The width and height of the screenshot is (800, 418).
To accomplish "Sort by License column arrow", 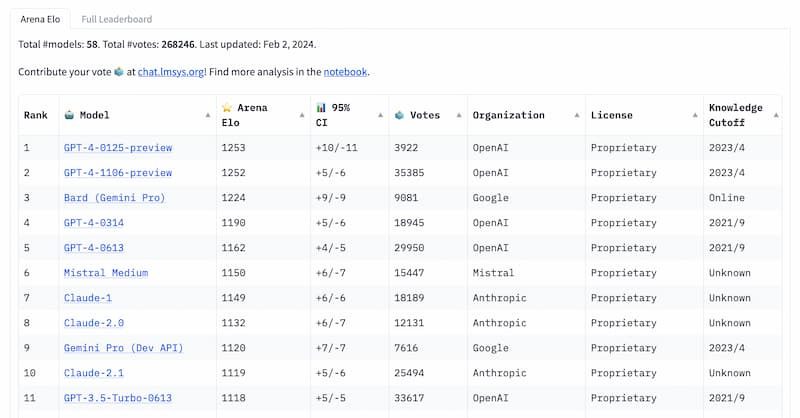I will (x=695, y=115).
